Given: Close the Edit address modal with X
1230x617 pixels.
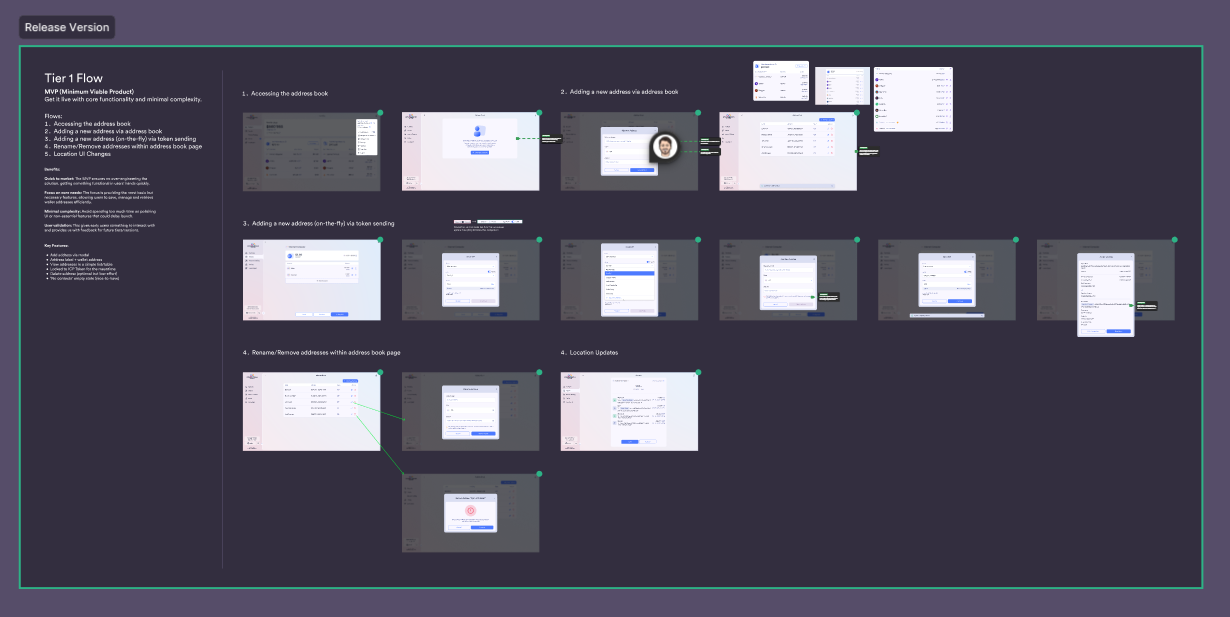Looking at the screenshot, I should pyautogui.click(x=494, y=388).
